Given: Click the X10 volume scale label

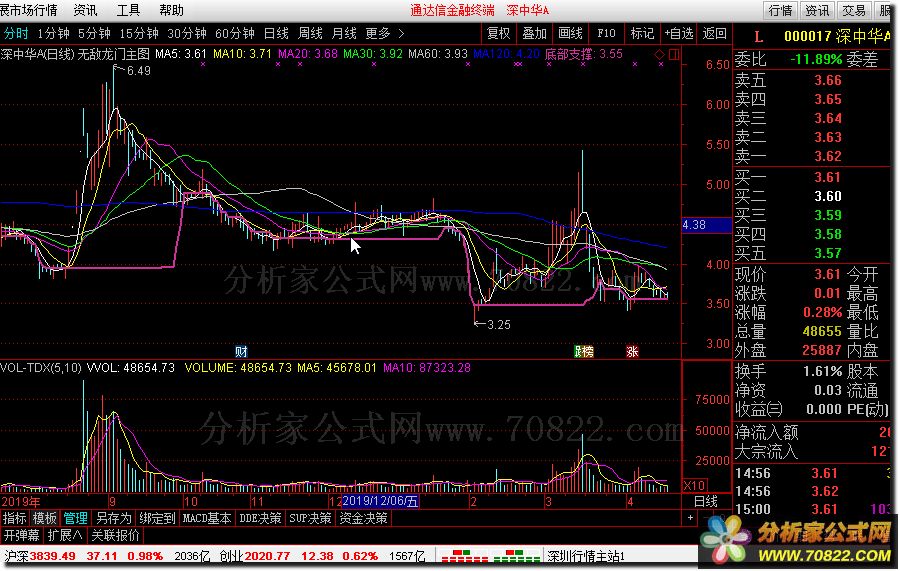Looking at the screenshot, I should pos(695,485).
